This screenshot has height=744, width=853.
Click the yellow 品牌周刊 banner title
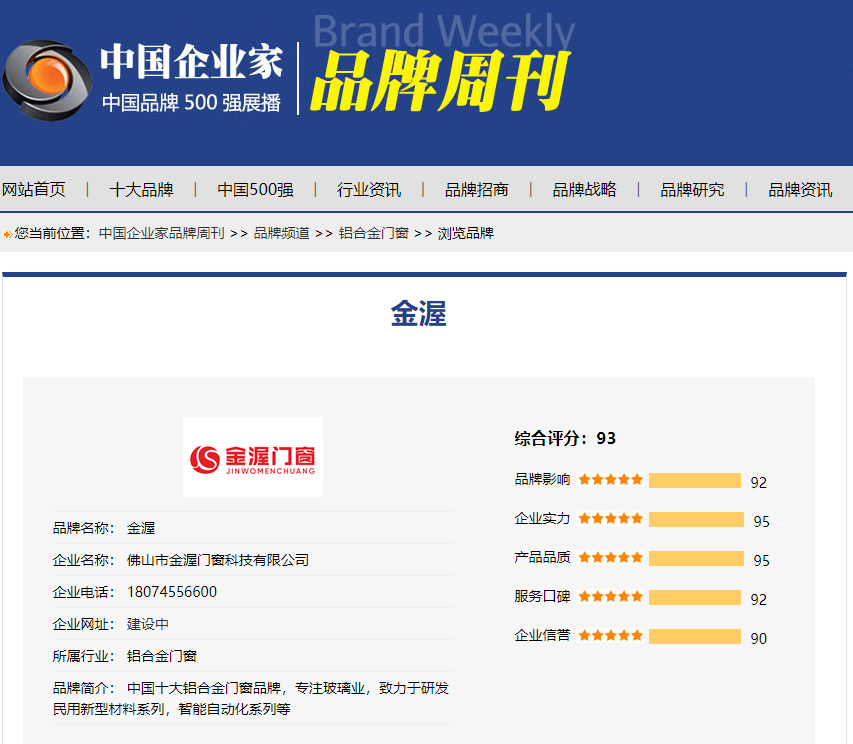440,81
